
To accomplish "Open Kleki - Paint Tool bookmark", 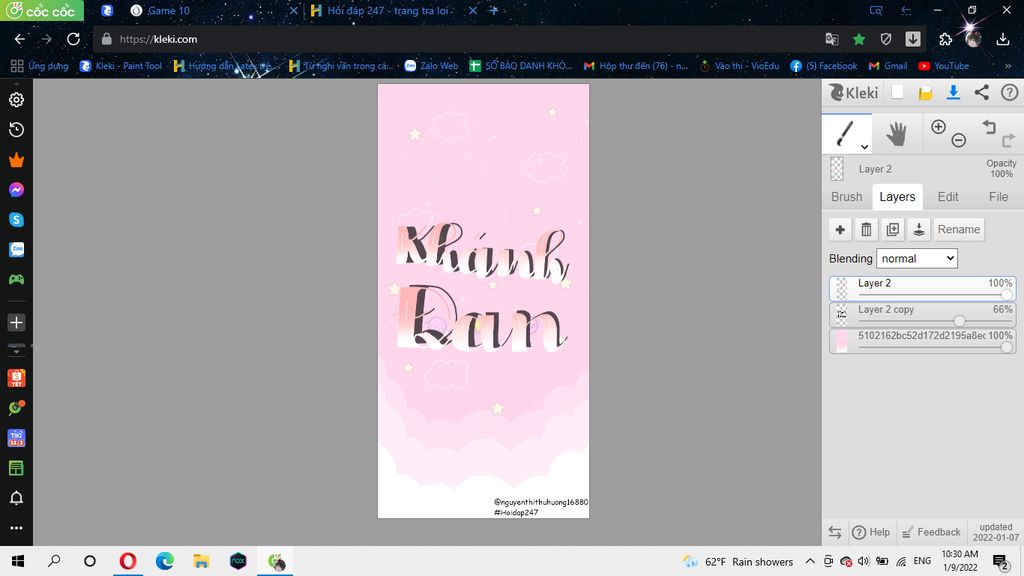I will pyautogui.click(x=121, y=66).
